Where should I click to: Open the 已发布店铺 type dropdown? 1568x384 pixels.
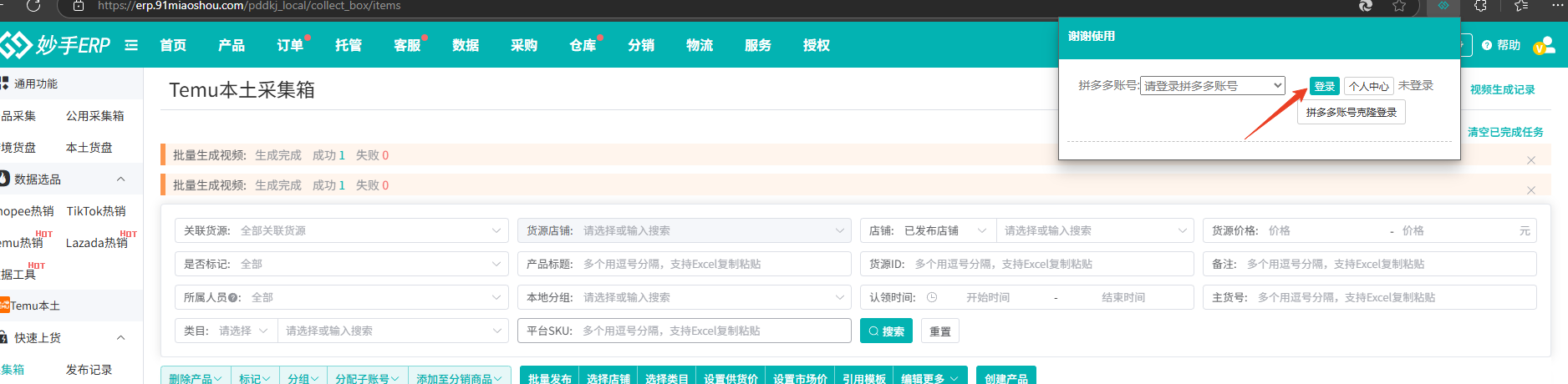point(944,230)
